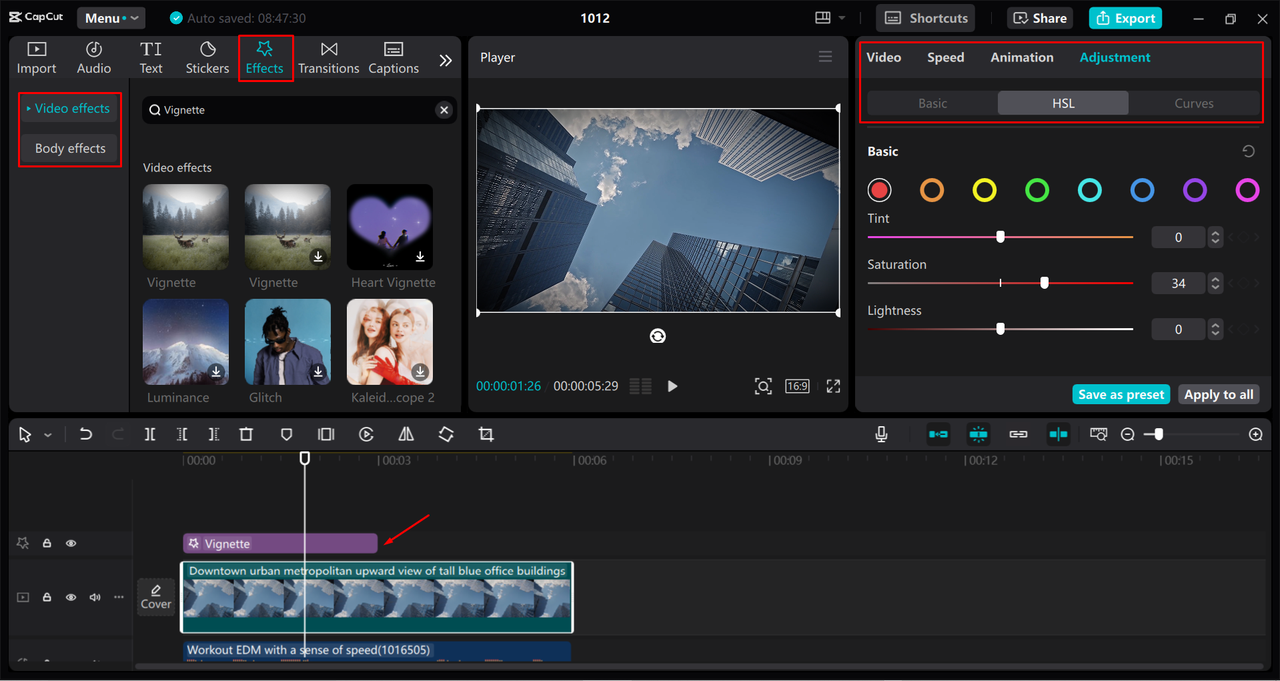
Task: Click the delete left trim icon
Action: click(x=182, y=434)
